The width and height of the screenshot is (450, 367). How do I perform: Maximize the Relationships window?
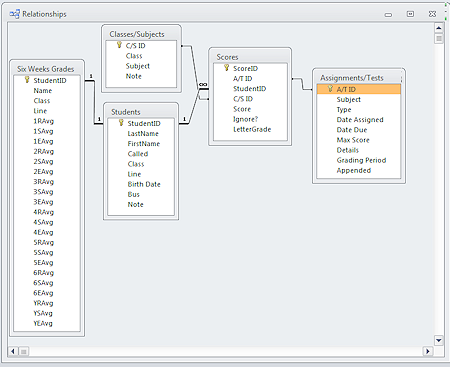coord(410,14)
